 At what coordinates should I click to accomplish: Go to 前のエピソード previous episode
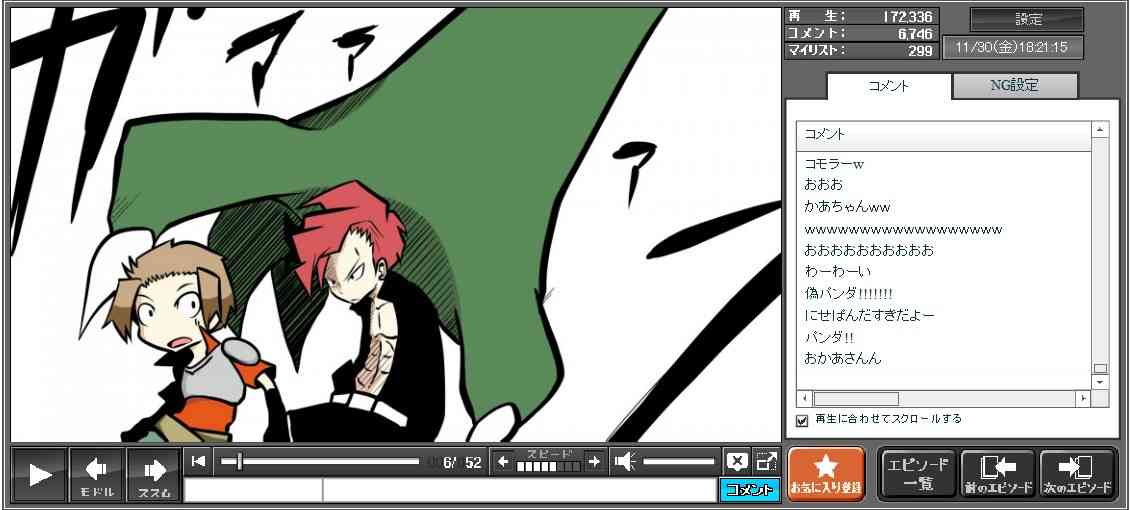(x=998, y=474)
